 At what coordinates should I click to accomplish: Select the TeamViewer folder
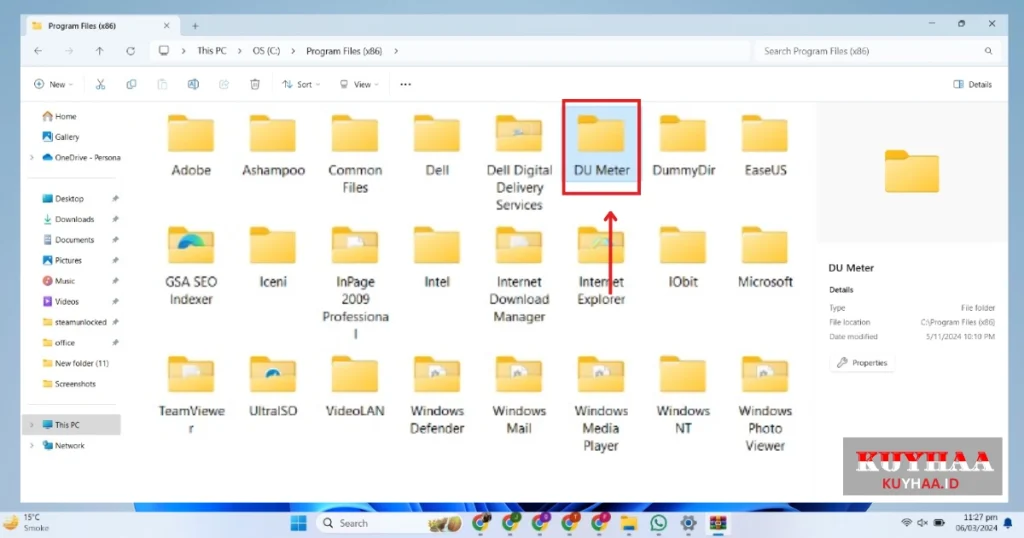[191, 394]
